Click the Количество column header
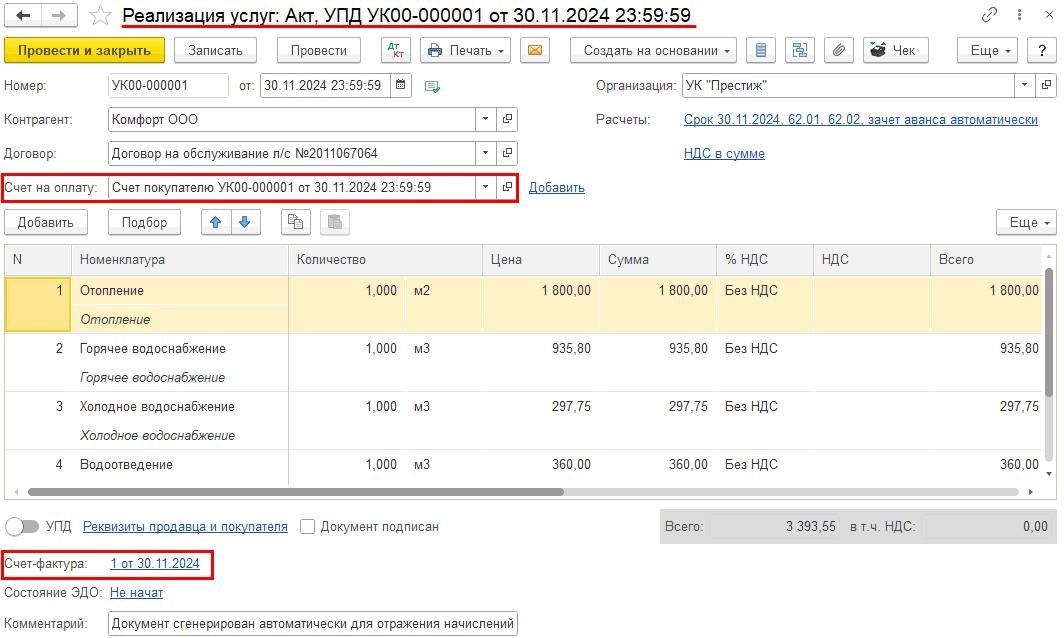 click(x=385, y=259)
